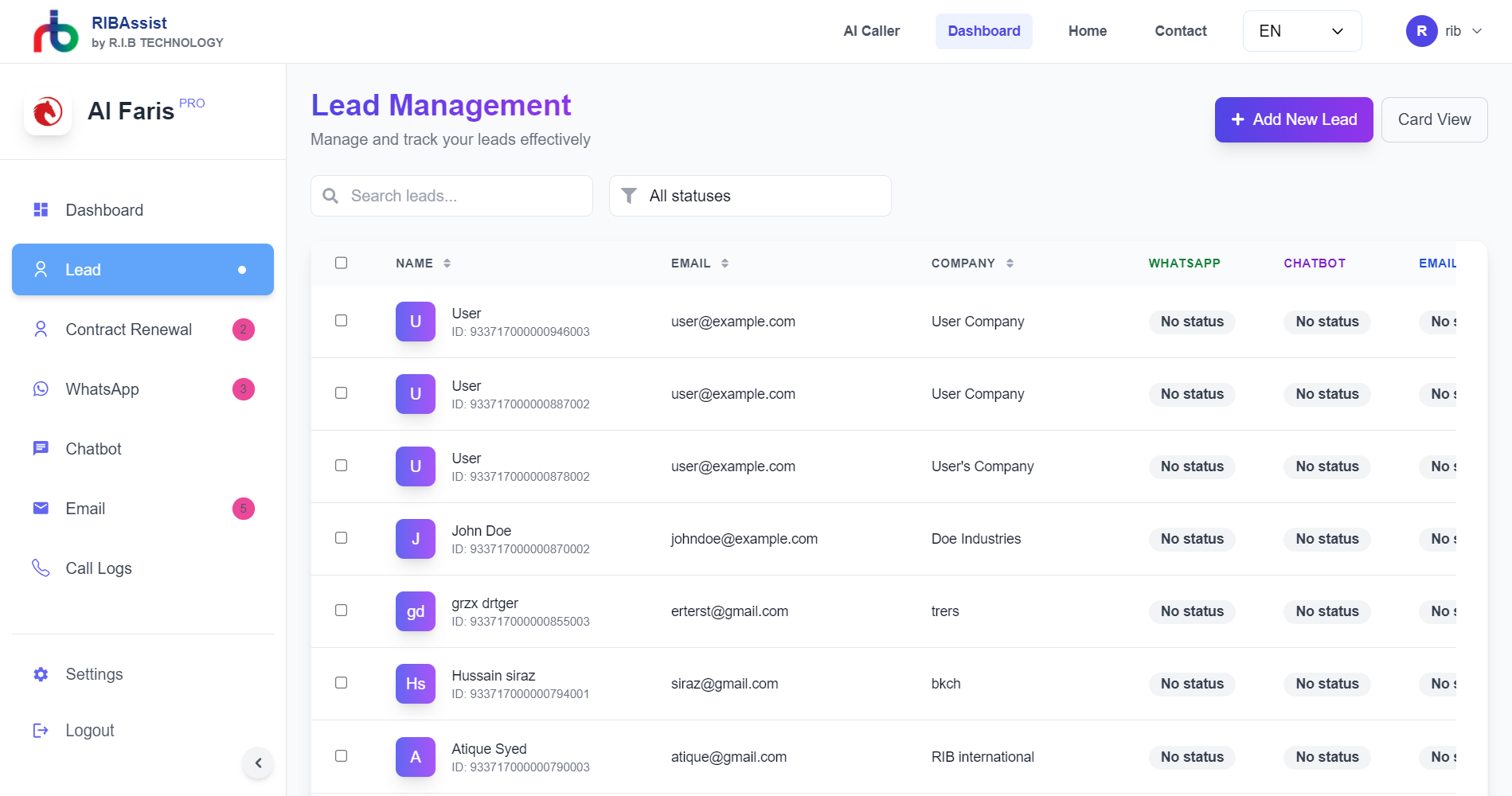The height and width of the screenshot is (796, 1512).
Task: Click the Add New Lead button
Action: coord(1293,119)
